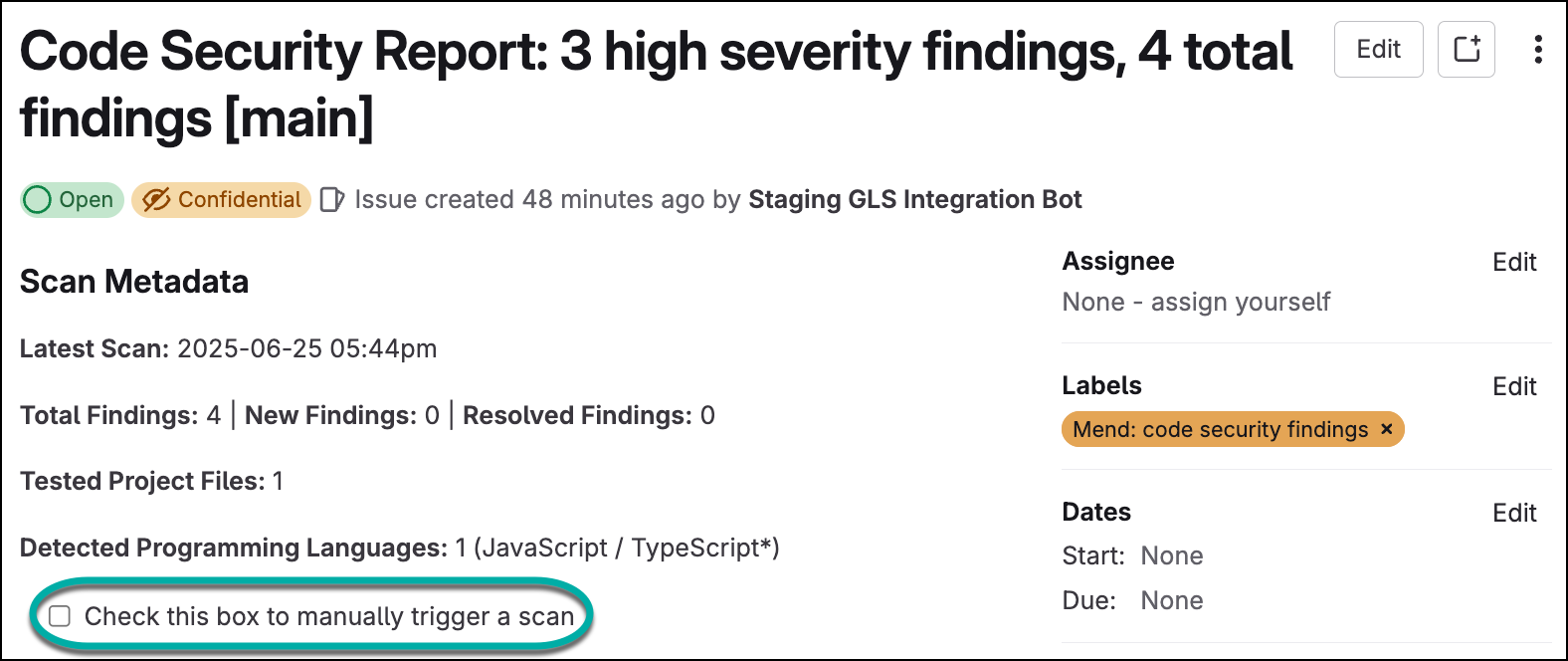
Task: Open the three-dot more actions menu
Action: [x=1538, y=50]
